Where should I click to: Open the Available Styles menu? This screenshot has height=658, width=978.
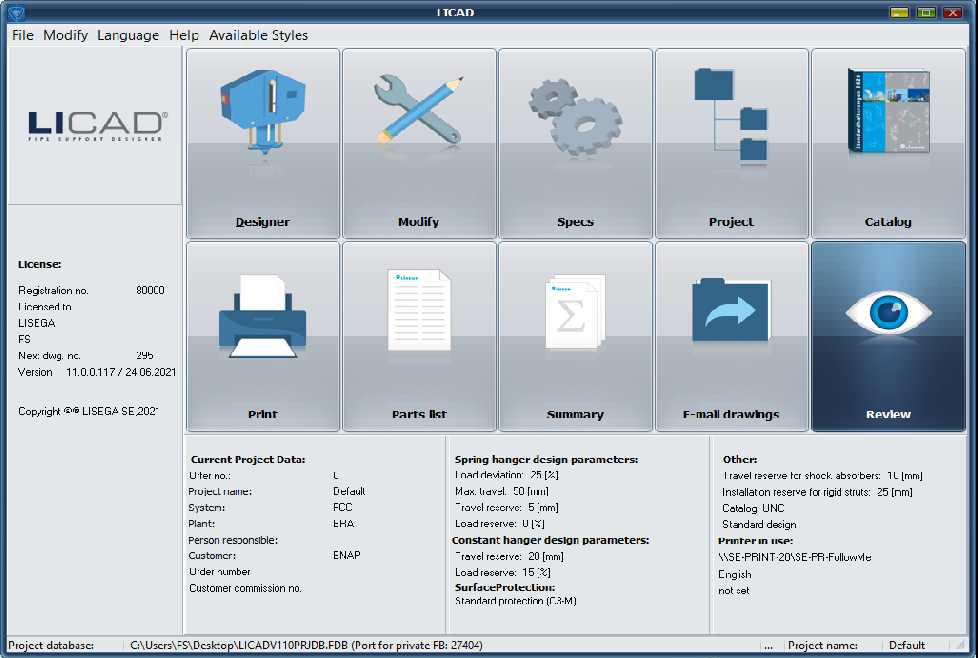coord(258,36)
